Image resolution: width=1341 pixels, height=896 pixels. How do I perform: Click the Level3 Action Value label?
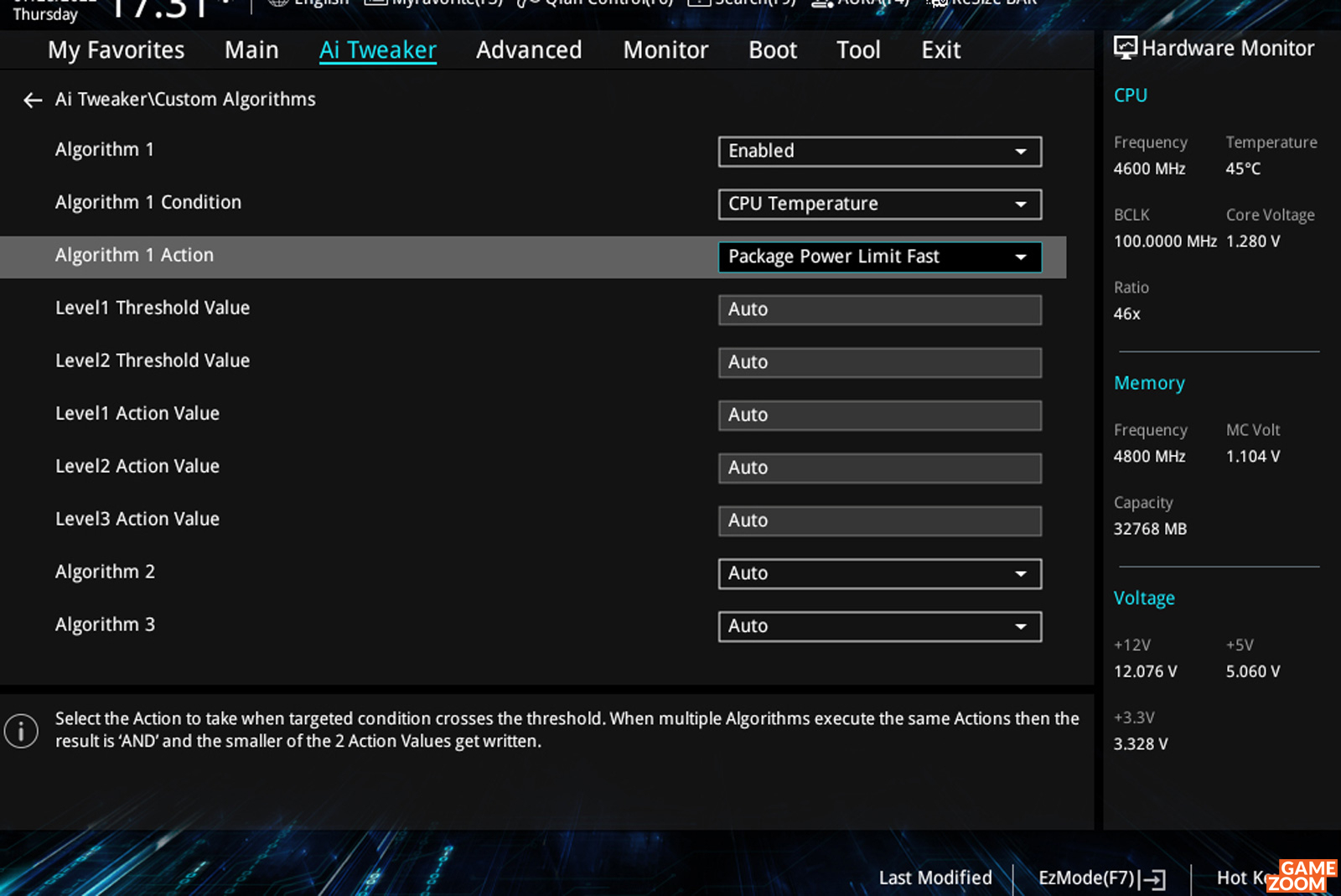tap(137, 520)
